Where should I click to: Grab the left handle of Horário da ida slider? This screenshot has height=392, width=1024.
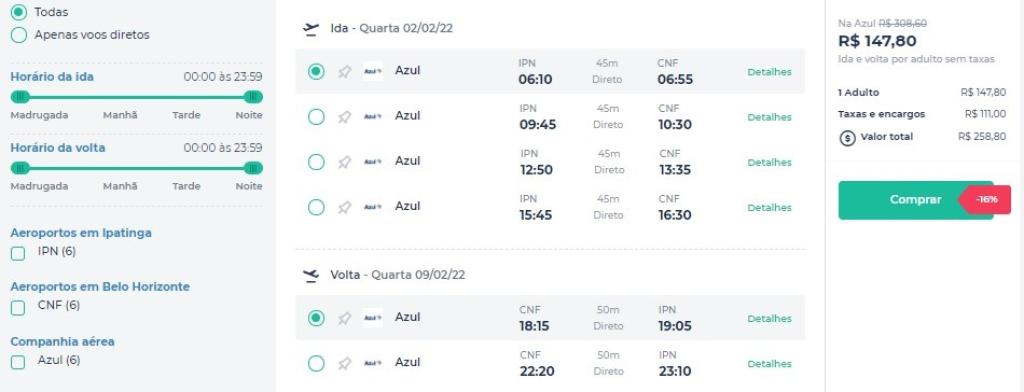pos(20,97)
